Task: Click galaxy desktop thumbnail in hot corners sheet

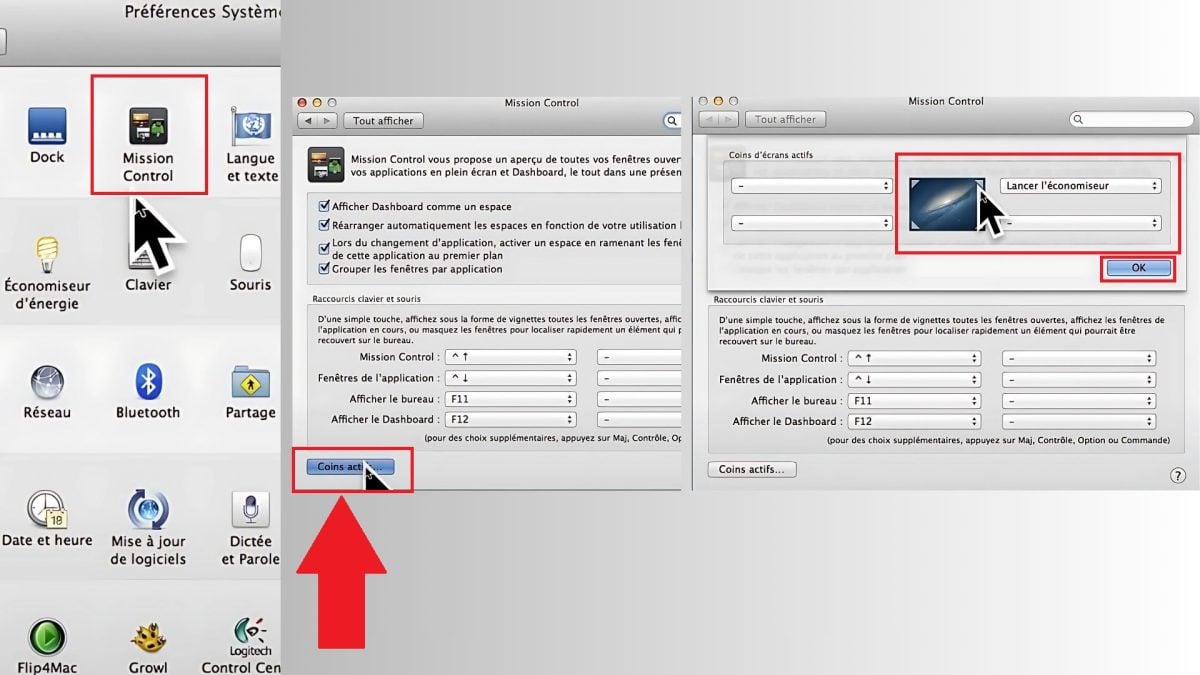Action: [947, 205]
